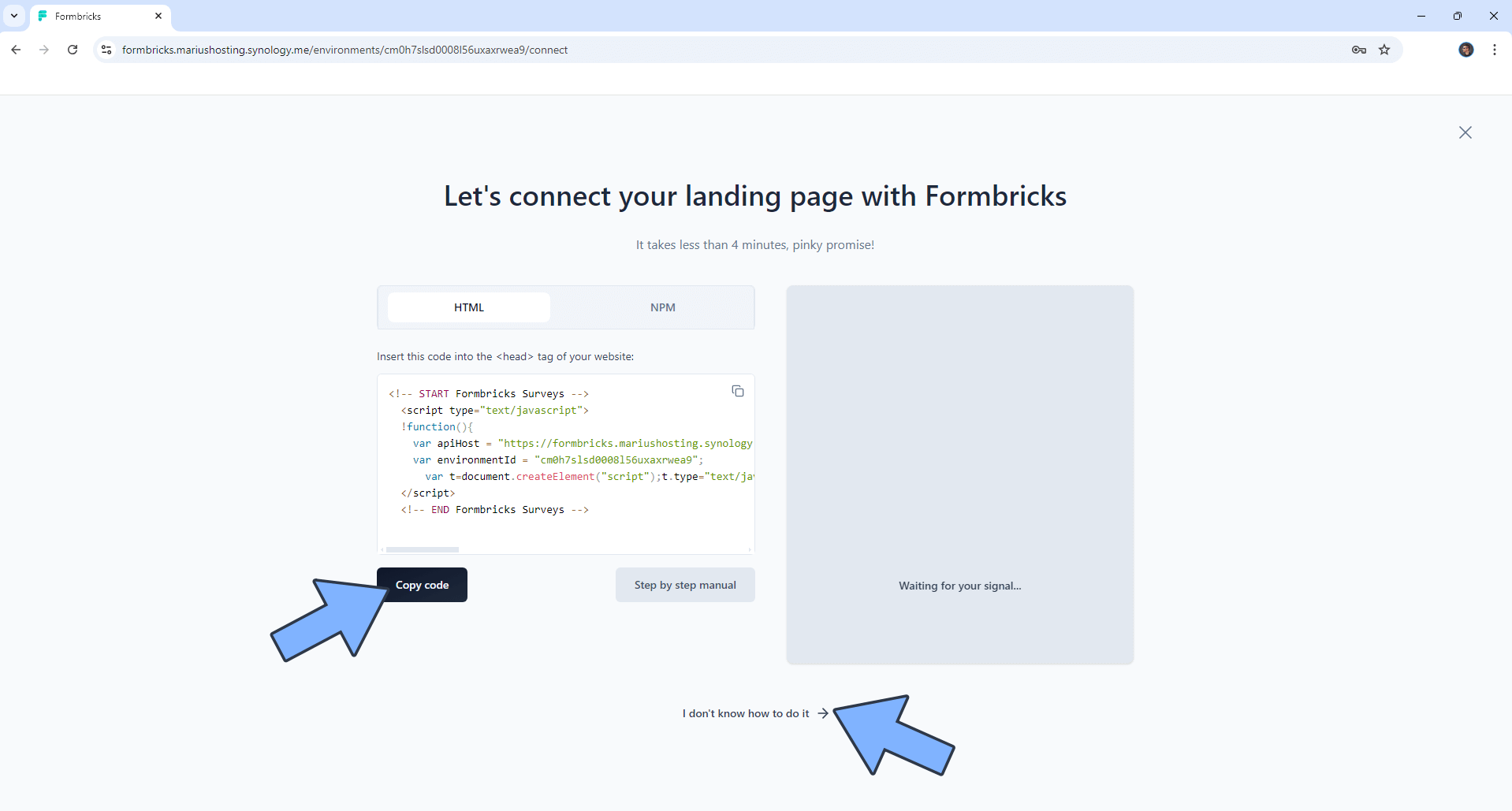The image size is (1512, 811).
Task: Reload the page with refresh icon
Action: click(x=73, y=50)
